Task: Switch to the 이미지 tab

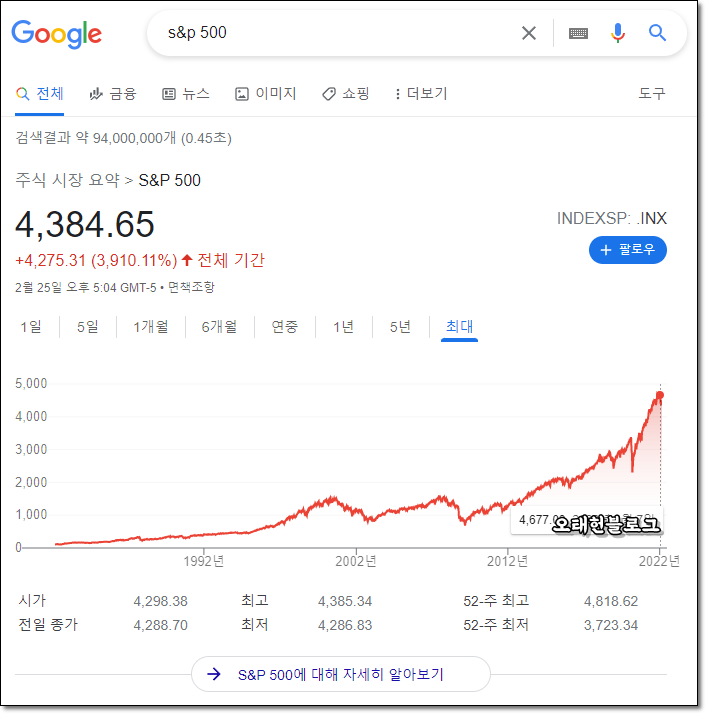Action: coord(266,94)
